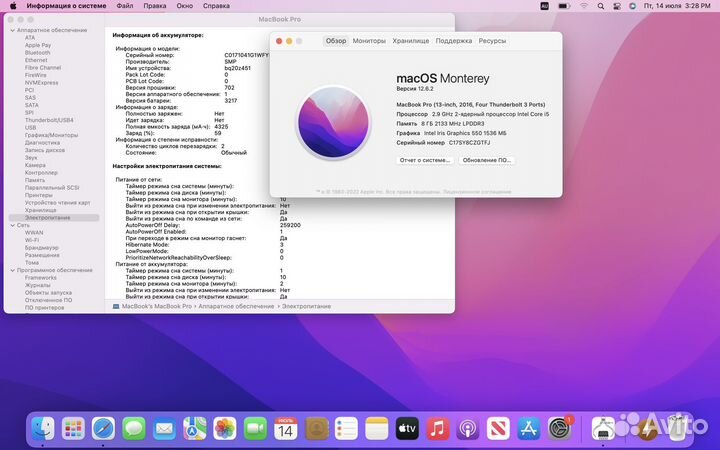Open the Photos app in Dock

click(225, 429)
